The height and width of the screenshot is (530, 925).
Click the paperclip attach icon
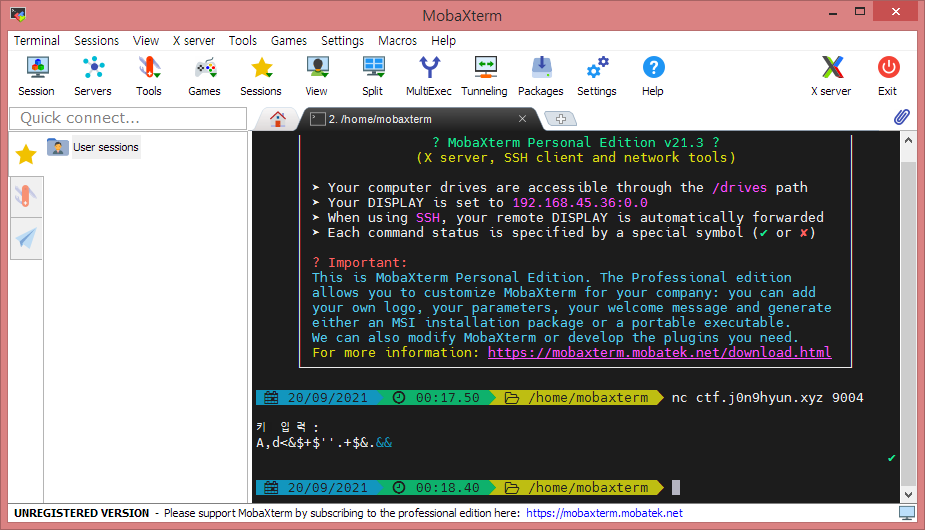(901, 117)
